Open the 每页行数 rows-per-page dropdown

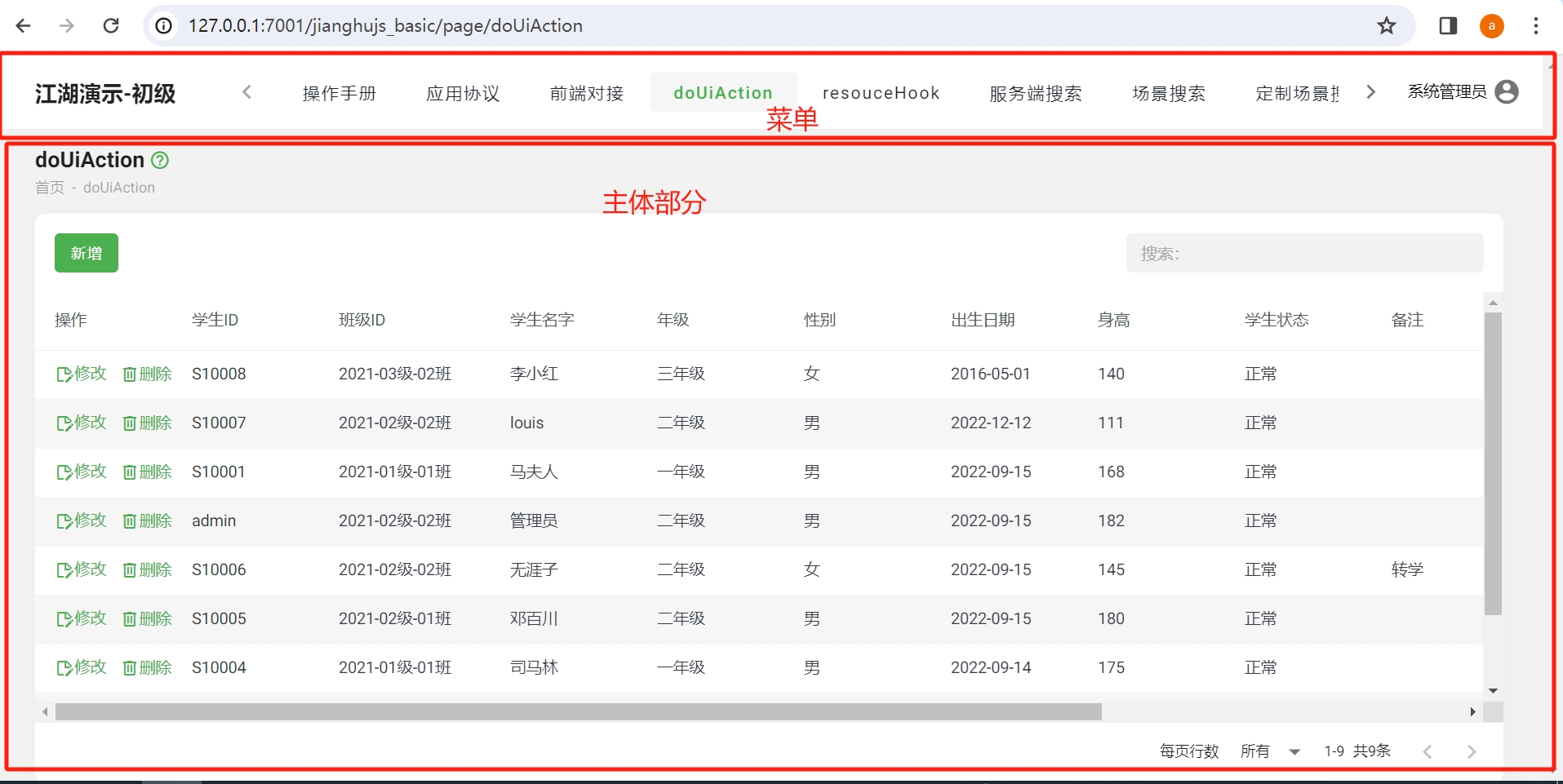(x=1268, y=751)
